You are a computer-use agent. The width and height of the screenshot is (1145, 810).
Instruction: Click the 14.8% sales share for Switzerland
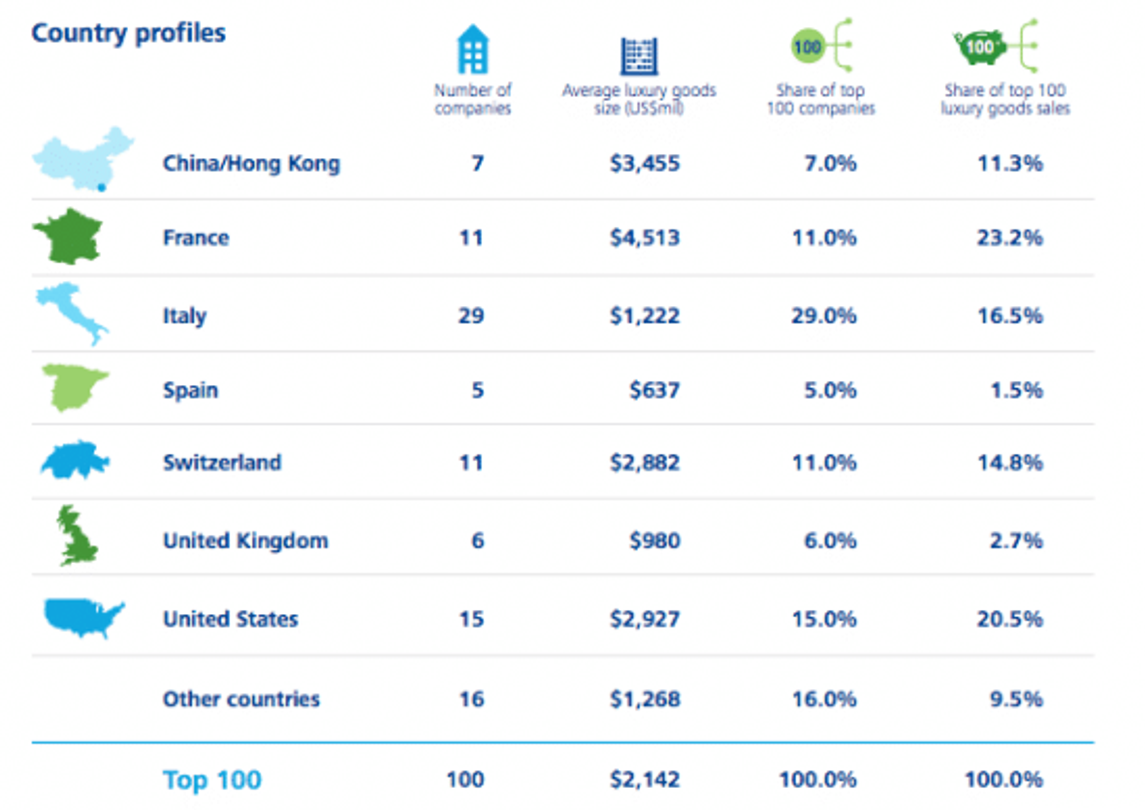coord(1010,462)
